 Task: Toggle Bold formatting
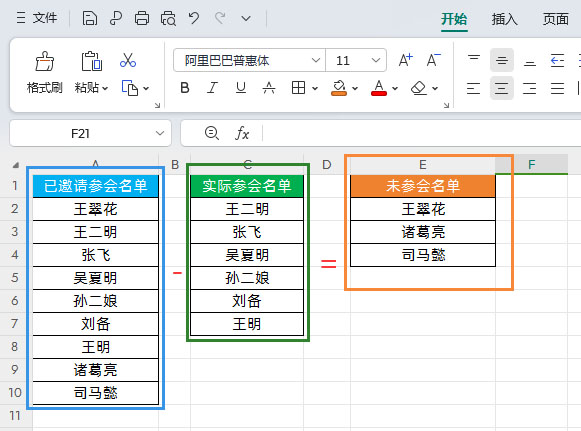point(185,88)
